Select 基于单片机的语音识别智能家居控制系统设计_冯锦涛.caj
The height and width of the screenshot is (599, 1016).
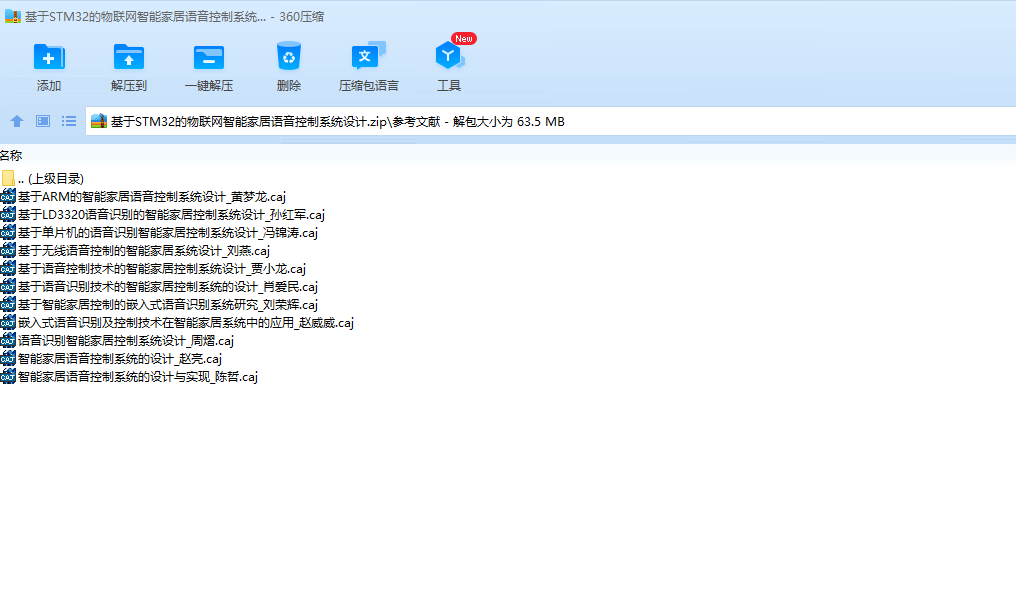(x=168, y=233)
